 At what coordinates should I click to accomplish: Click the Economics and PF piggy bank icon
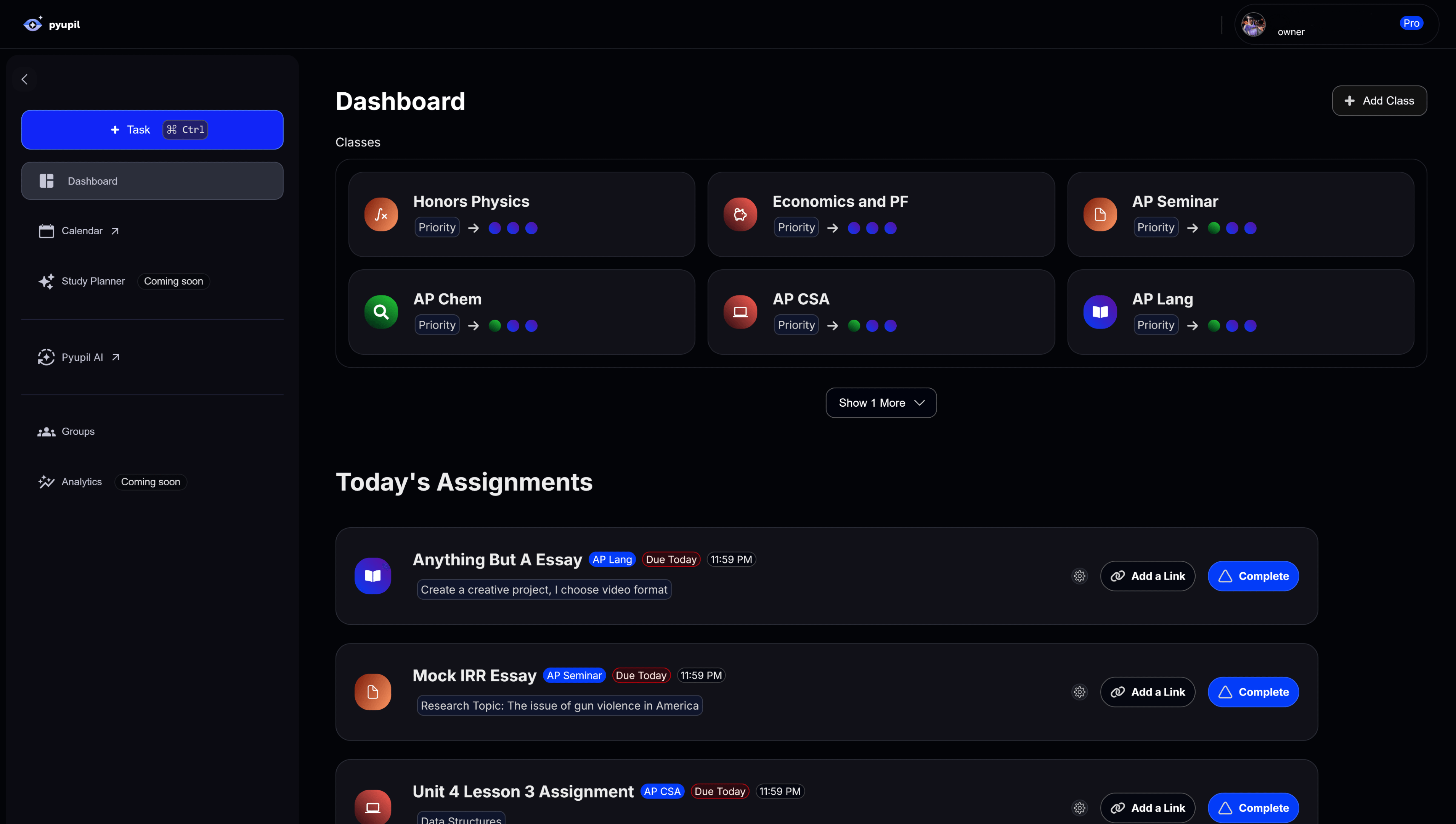tap(740, 214)
